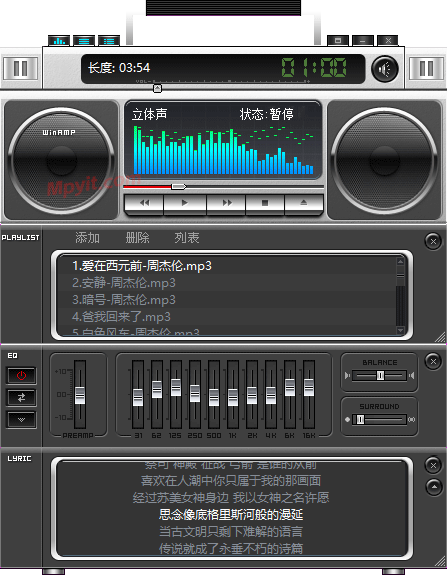This screenshot has height=575, width=447.
Task: Select 4.爸我回来了.mp3 in the playlist
Action: pos(226,316)
